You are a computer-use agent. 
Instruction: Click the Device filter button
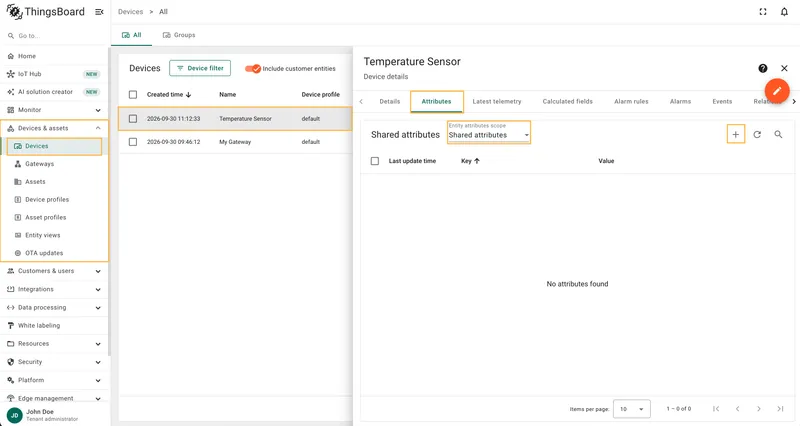[200, 68]
